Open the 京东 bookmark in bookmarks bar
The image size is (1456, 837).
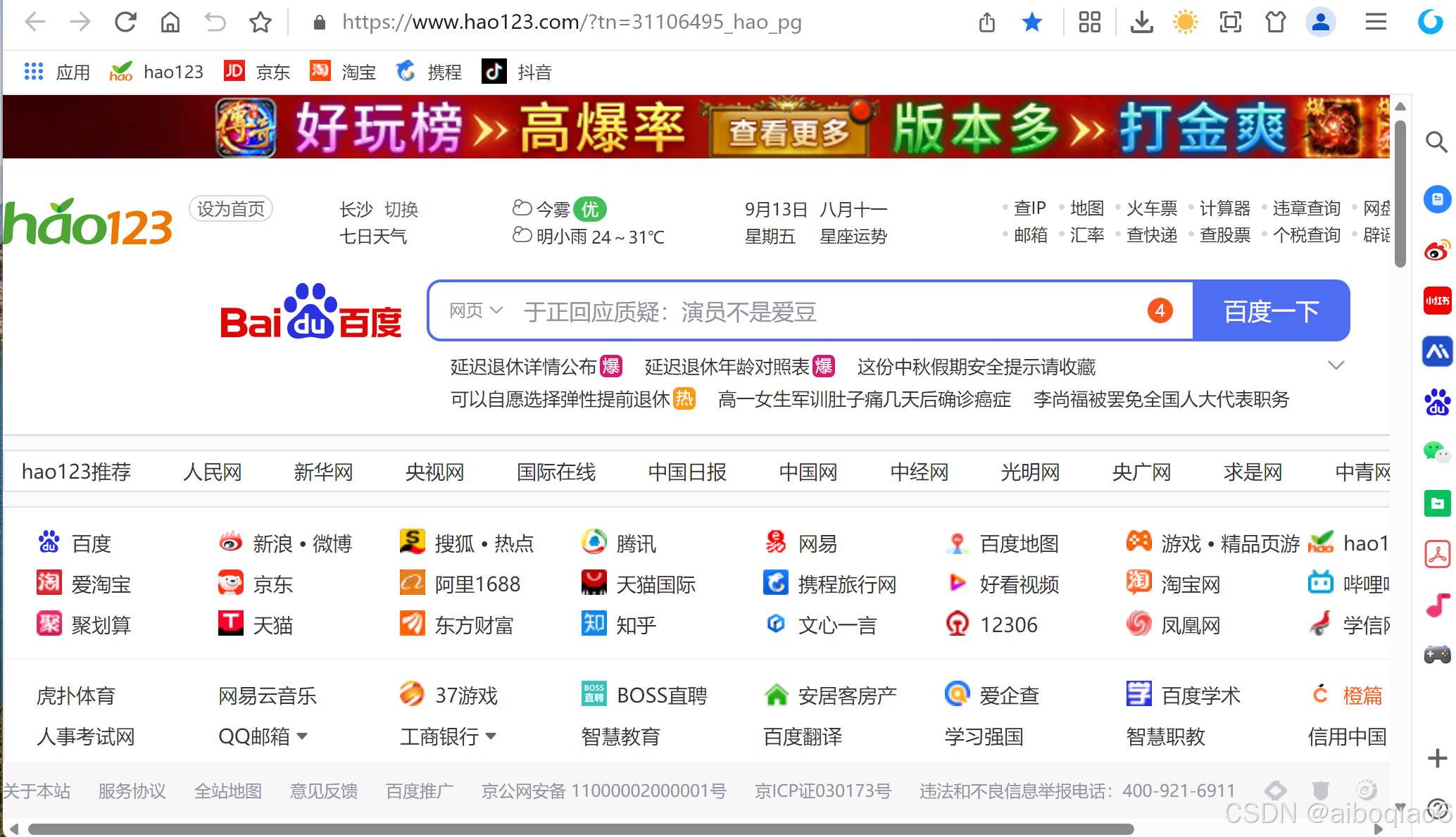[x=256, y=72]
